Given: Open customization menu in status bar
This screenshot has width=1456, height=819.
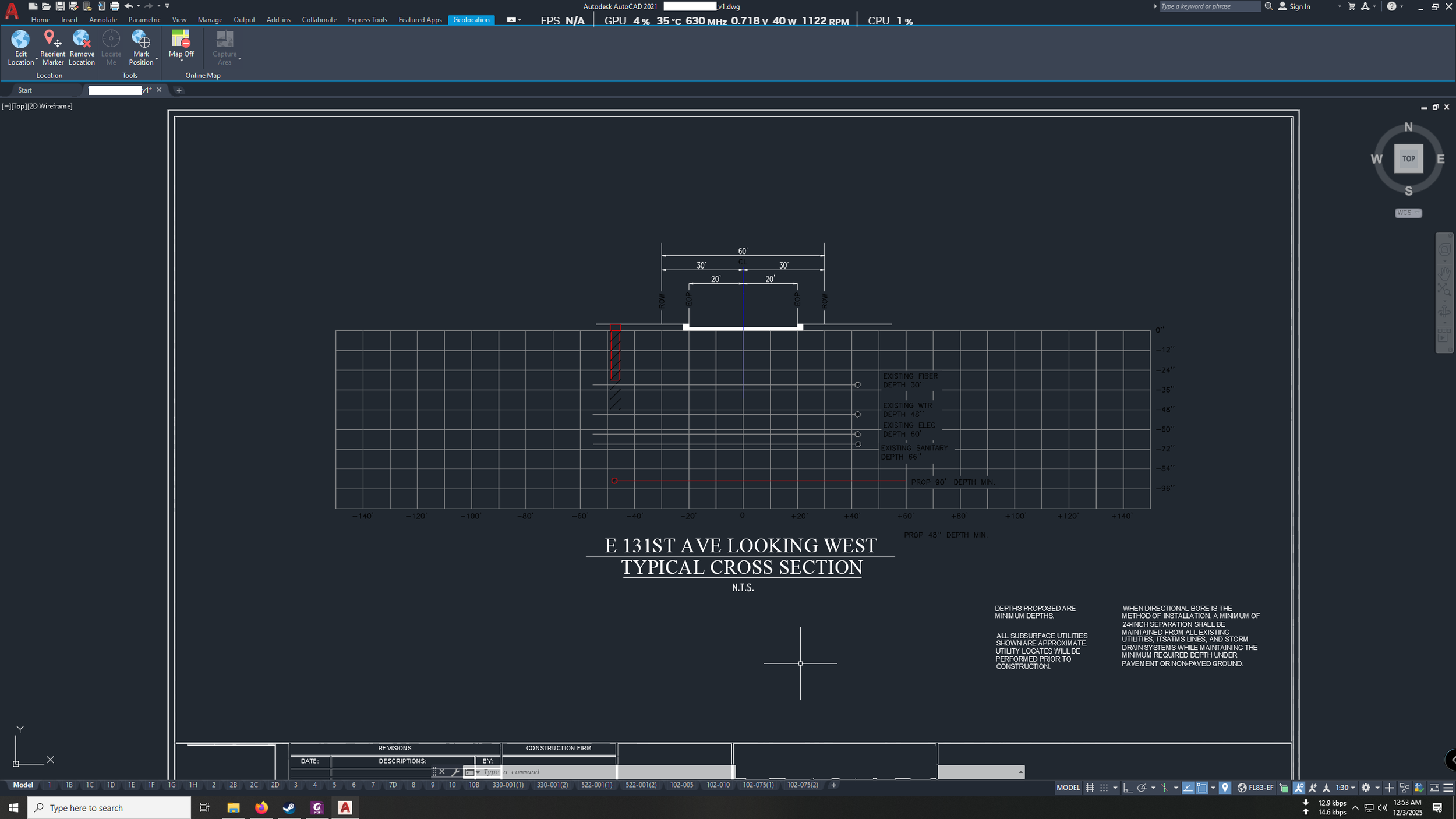Looking at the screenshot, I should point(1448,788).
